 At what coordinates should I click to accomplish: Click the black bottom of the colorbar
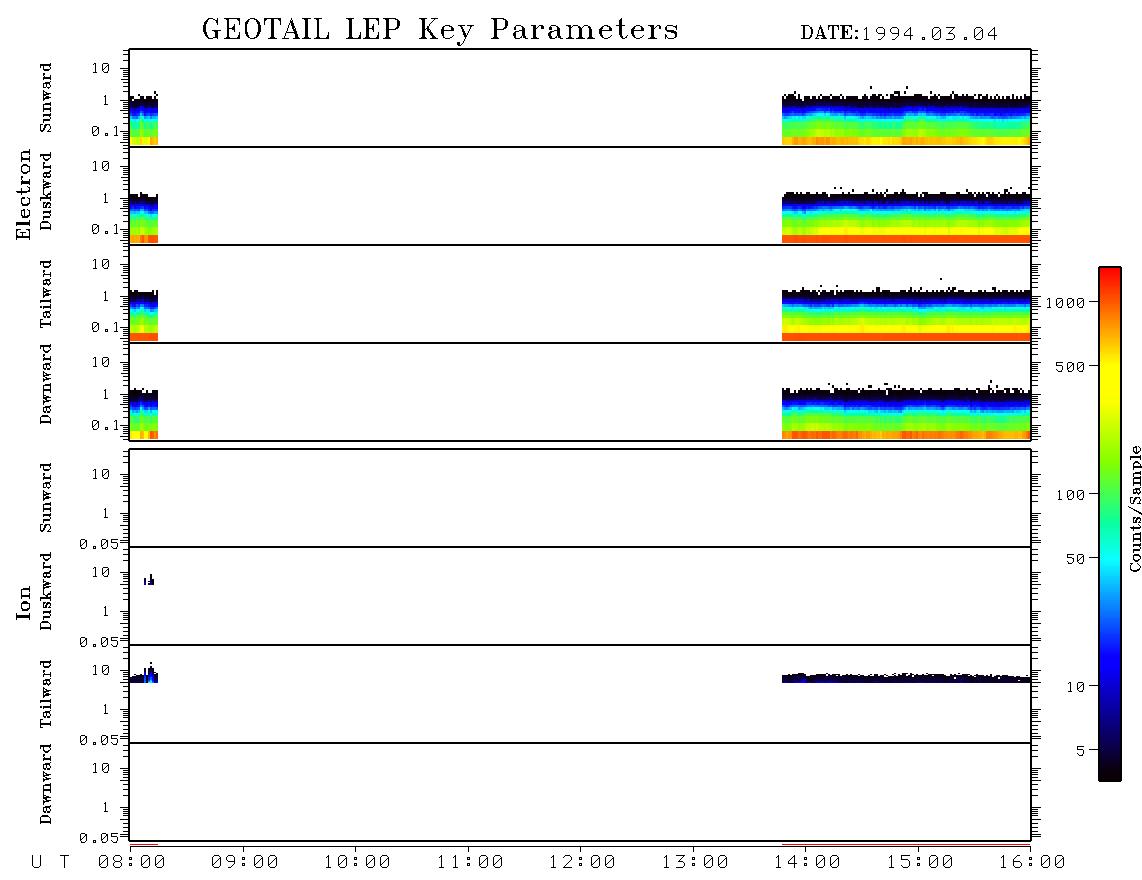pos(1110,769)
